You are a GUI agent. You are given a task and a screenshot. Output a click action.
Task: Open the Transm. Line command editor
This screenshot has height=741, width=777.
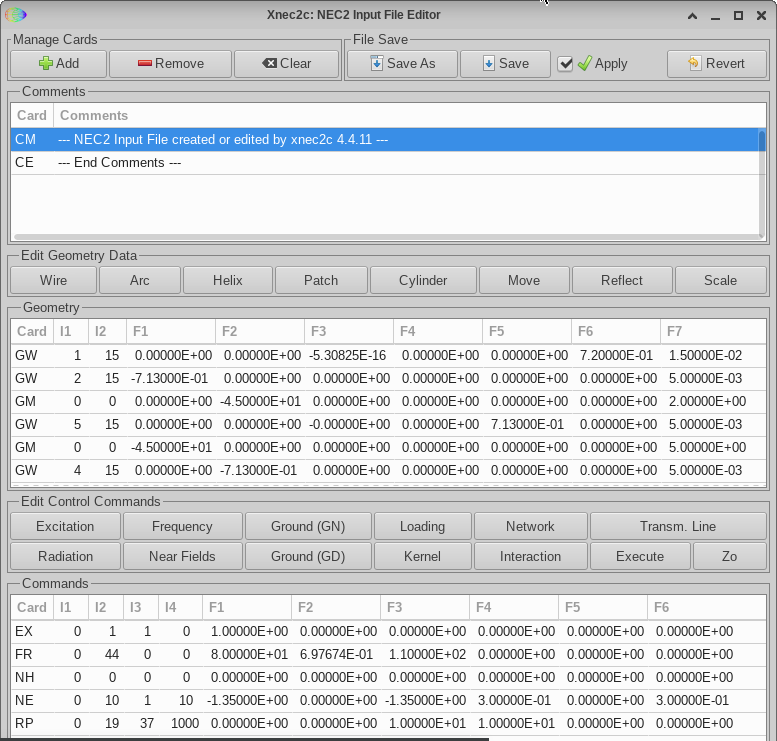[677, 526]
